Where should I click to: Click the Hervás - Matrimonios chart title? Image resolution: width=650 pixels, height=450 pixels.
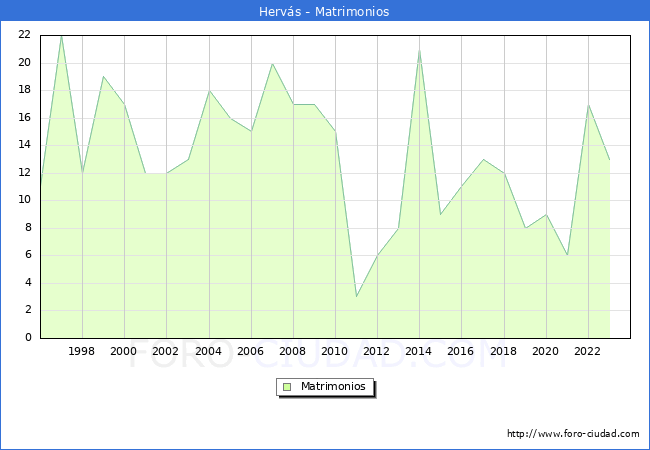click(x=325, y=11)
